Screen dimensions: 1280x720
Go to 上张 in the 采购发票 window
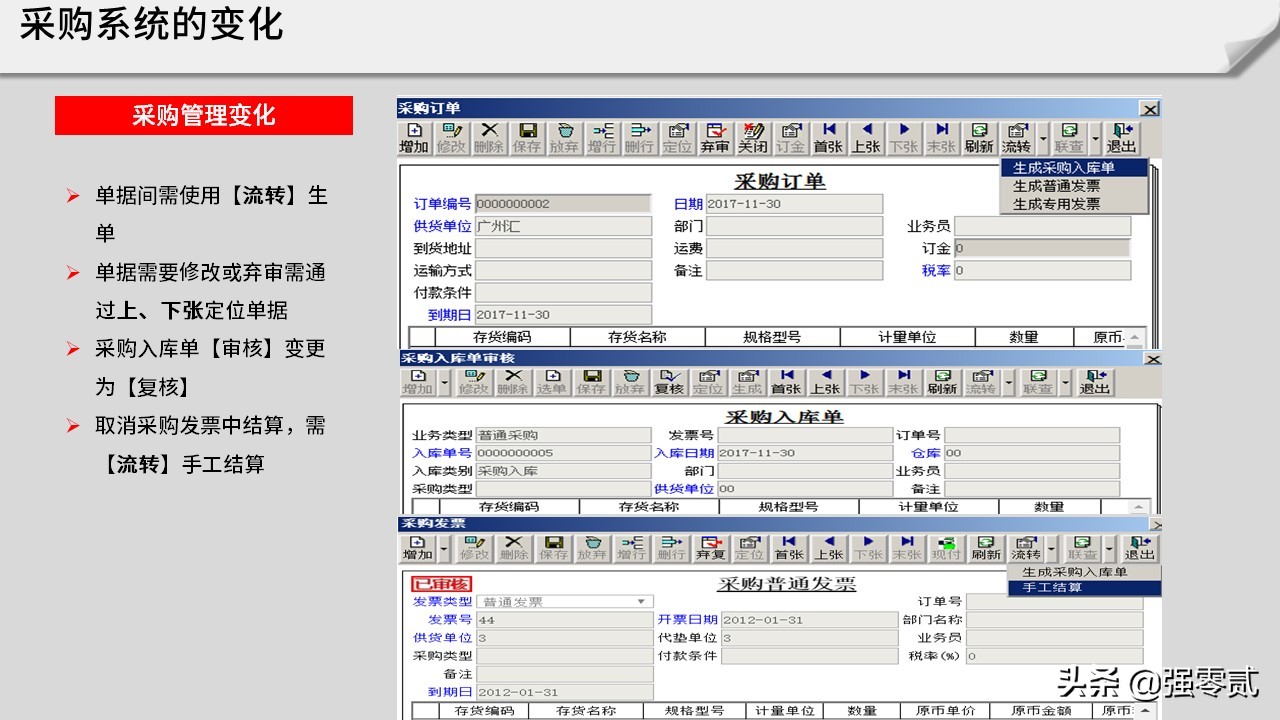pos(828,548)
